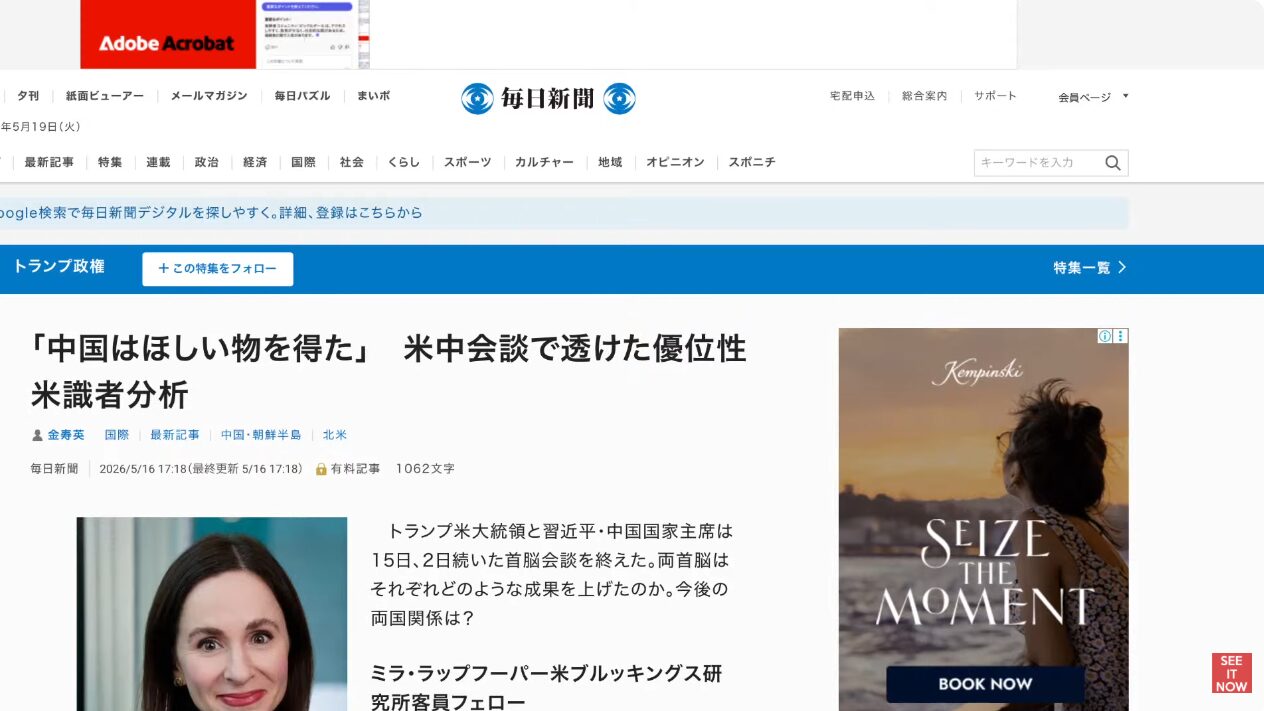Click the search magnifier icon
Image resolution: width=1264 pixels, height=711 pixels.
[1113, 163]
